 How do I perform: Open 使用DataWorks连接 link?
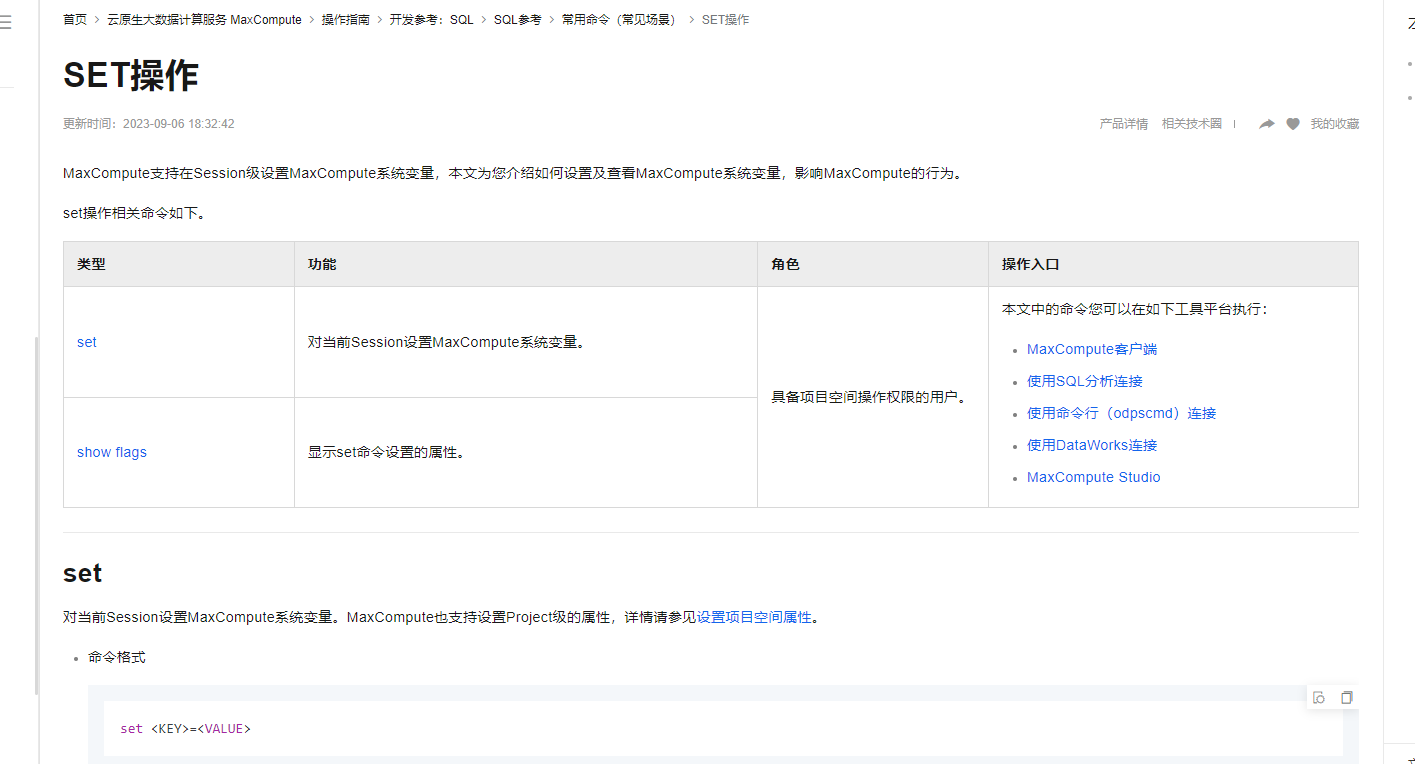pos(1092,445)
